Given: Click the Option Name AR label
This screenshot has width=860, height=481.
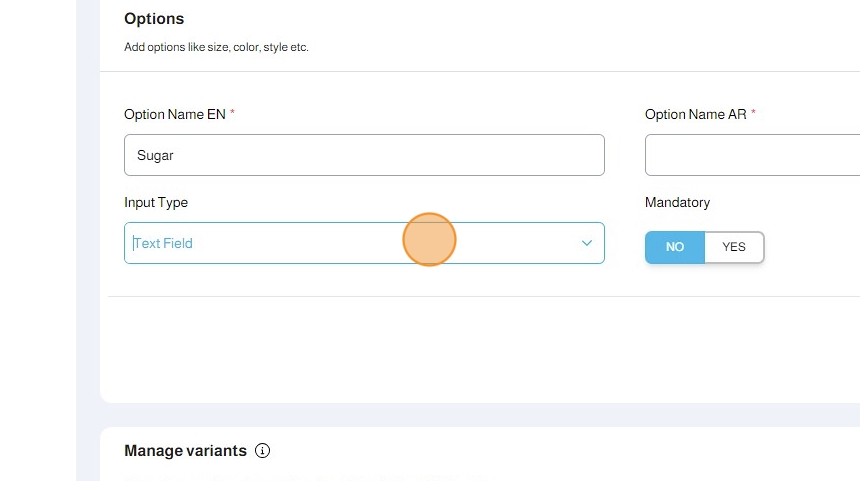Looking at the screenshot, I should coord(695,114).
